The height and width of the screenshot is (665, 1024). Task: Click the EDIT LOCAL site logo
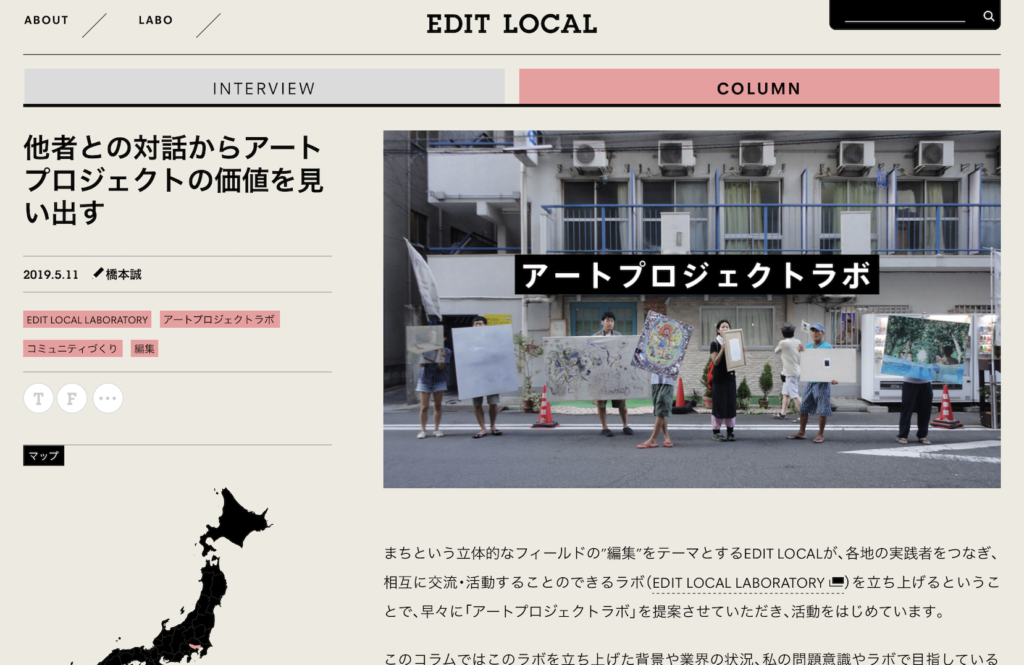511,23
